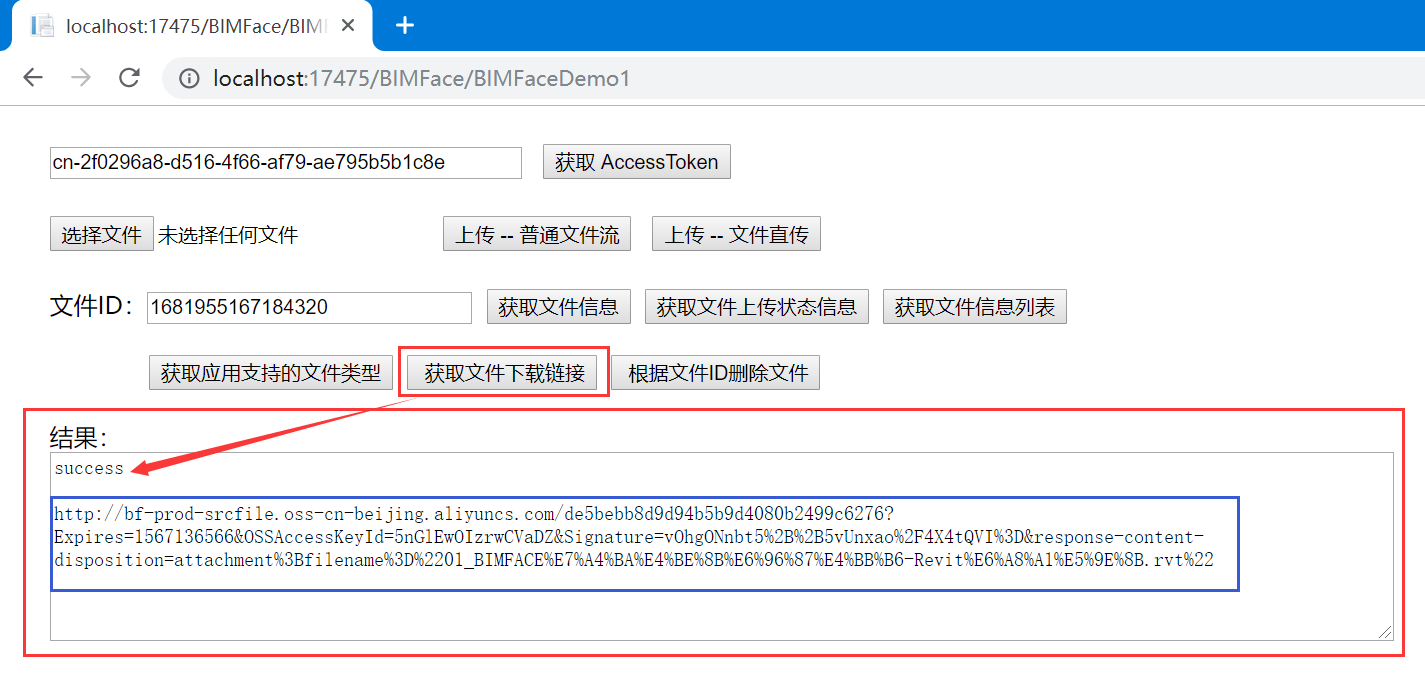Click the browser forward arrow

(81, 78)
